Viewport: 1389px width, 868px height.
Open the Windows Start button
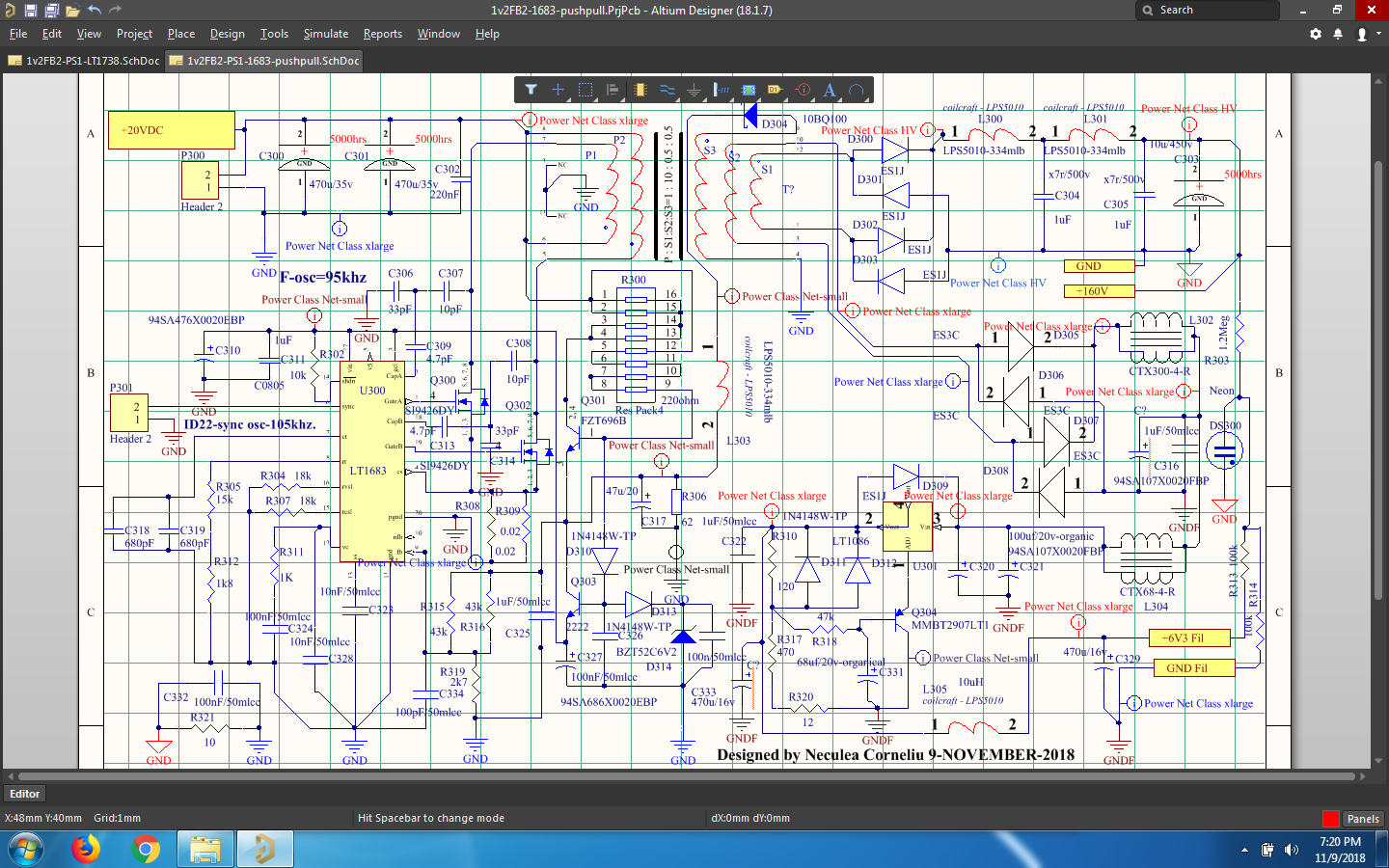tap(26, 850)
